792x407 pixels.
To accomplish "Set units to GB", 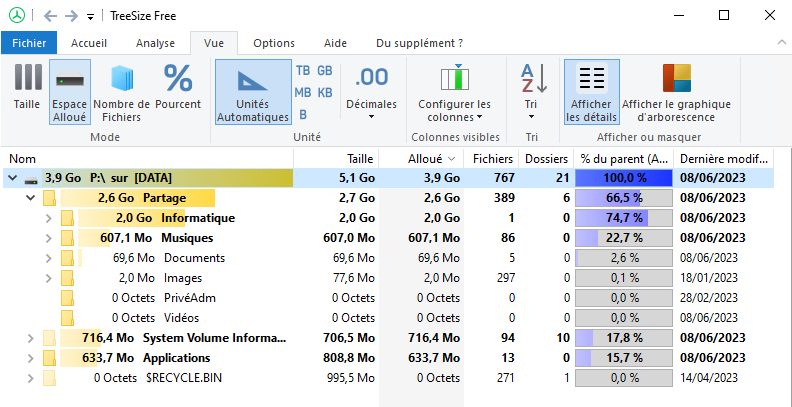I will point(325,70).
